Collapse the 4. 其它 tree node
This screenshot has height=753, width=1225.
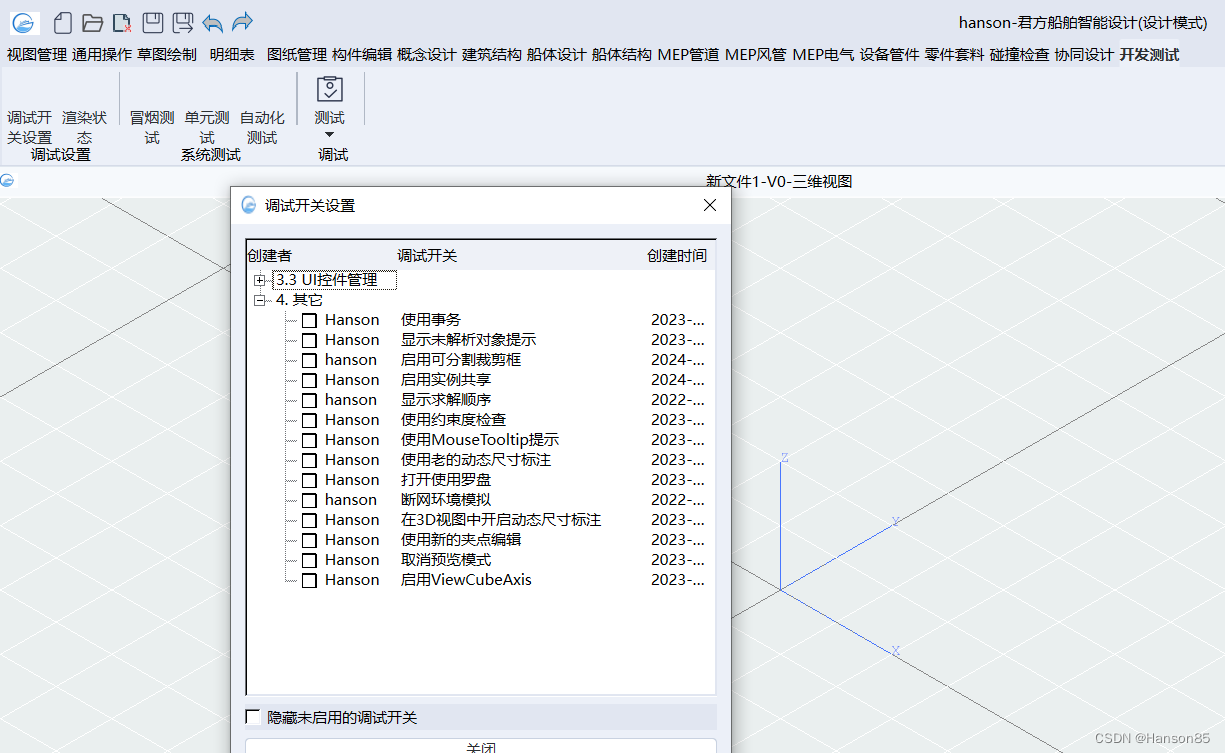260,300
